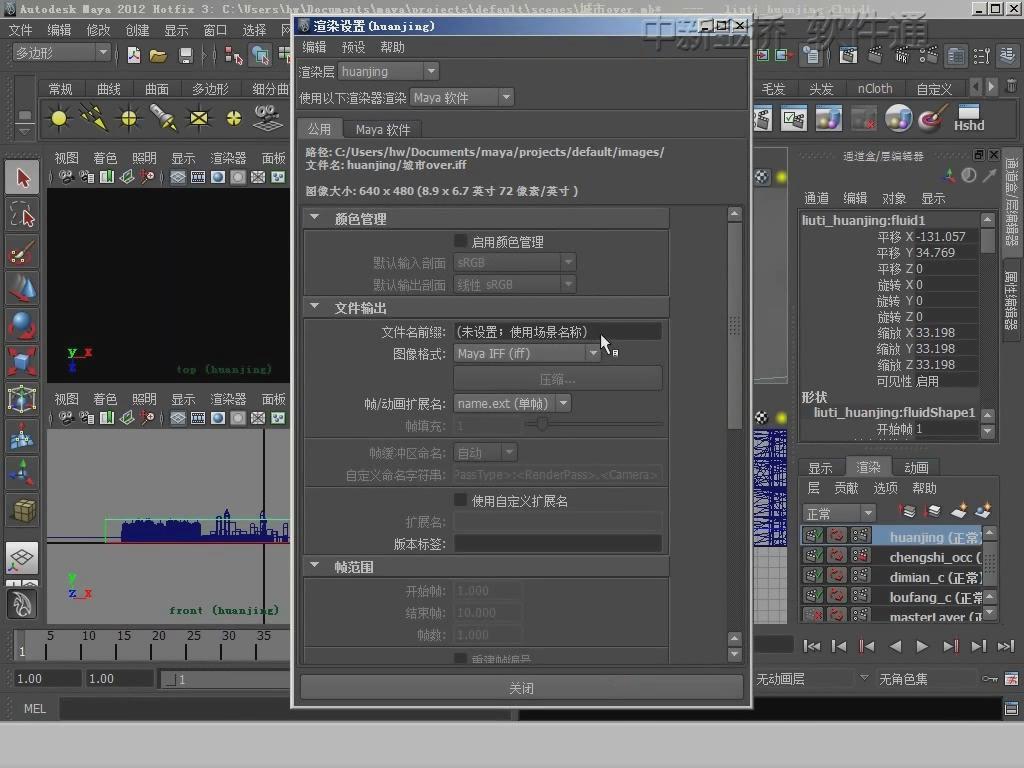
Task: Select by hierarchy mode icon
Action: [233, 56]
